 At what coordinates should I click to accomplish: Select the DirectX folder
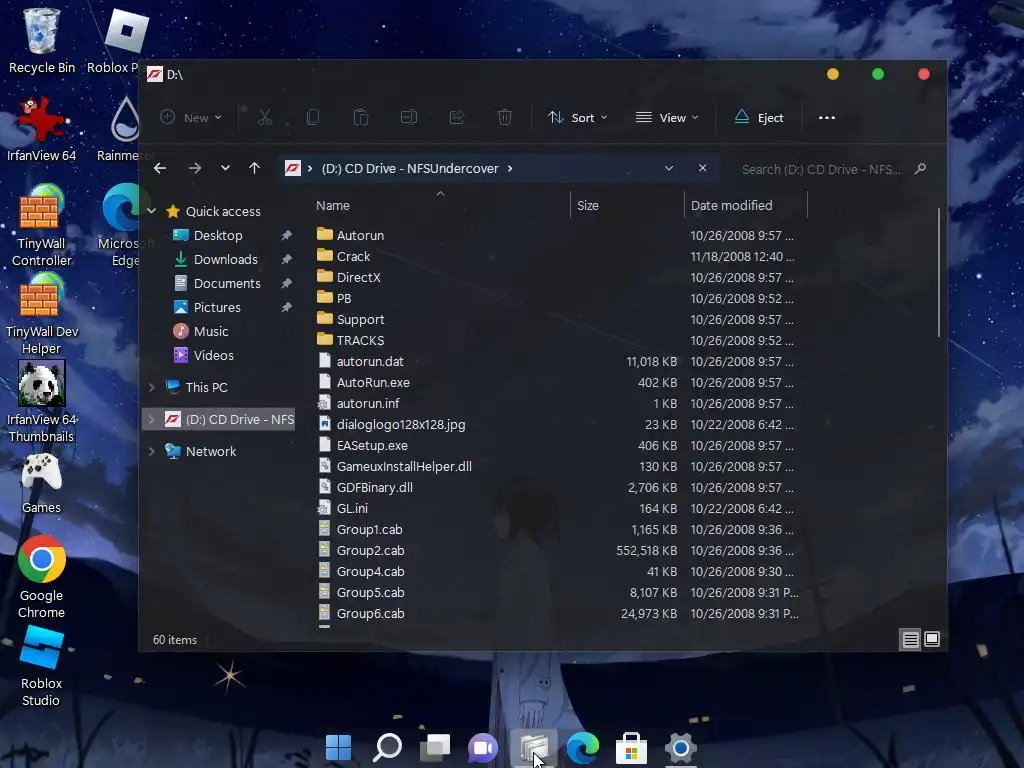359,277
